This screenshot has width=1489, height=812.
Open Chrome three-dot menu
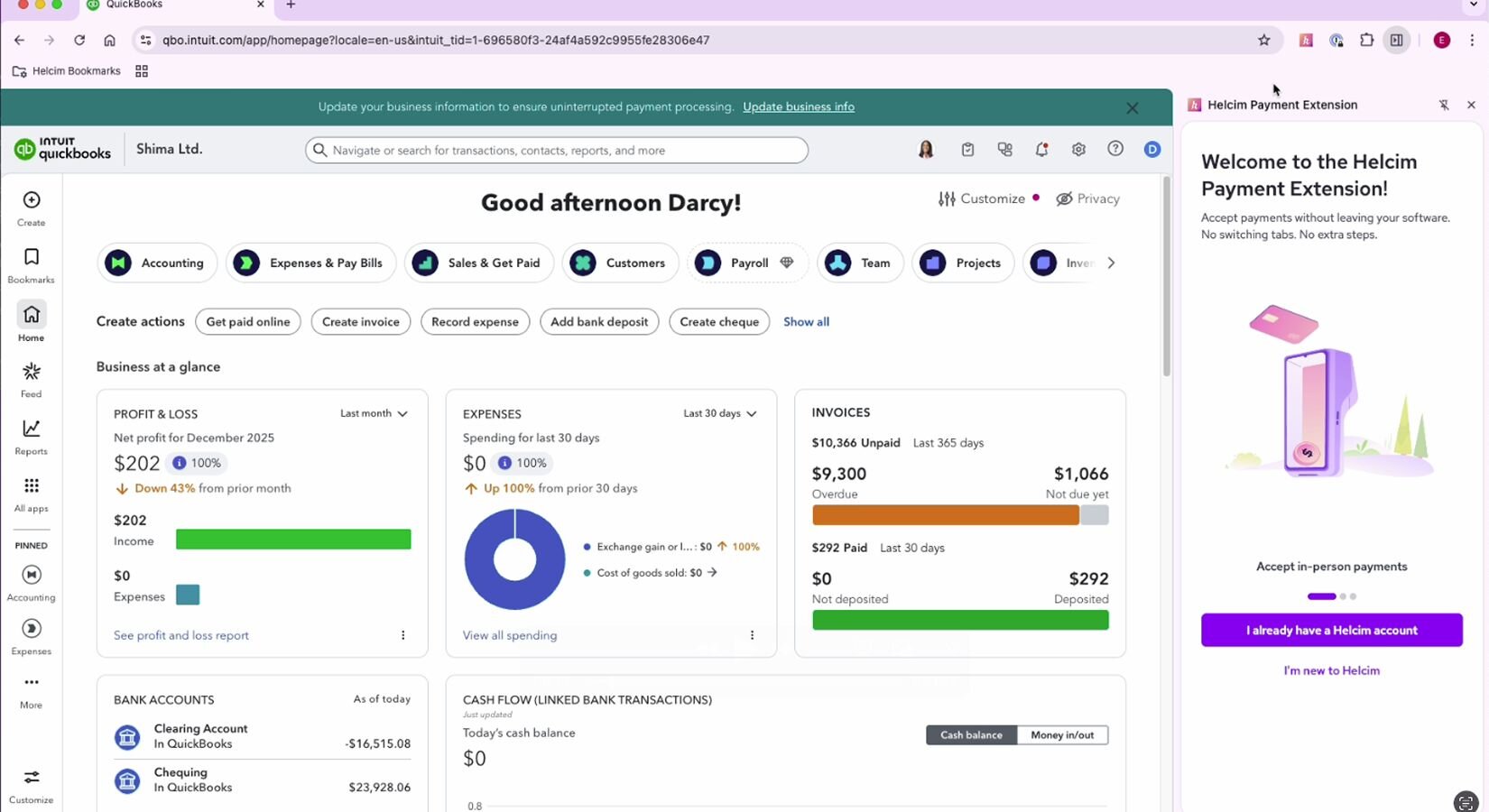click(1472, 40)
